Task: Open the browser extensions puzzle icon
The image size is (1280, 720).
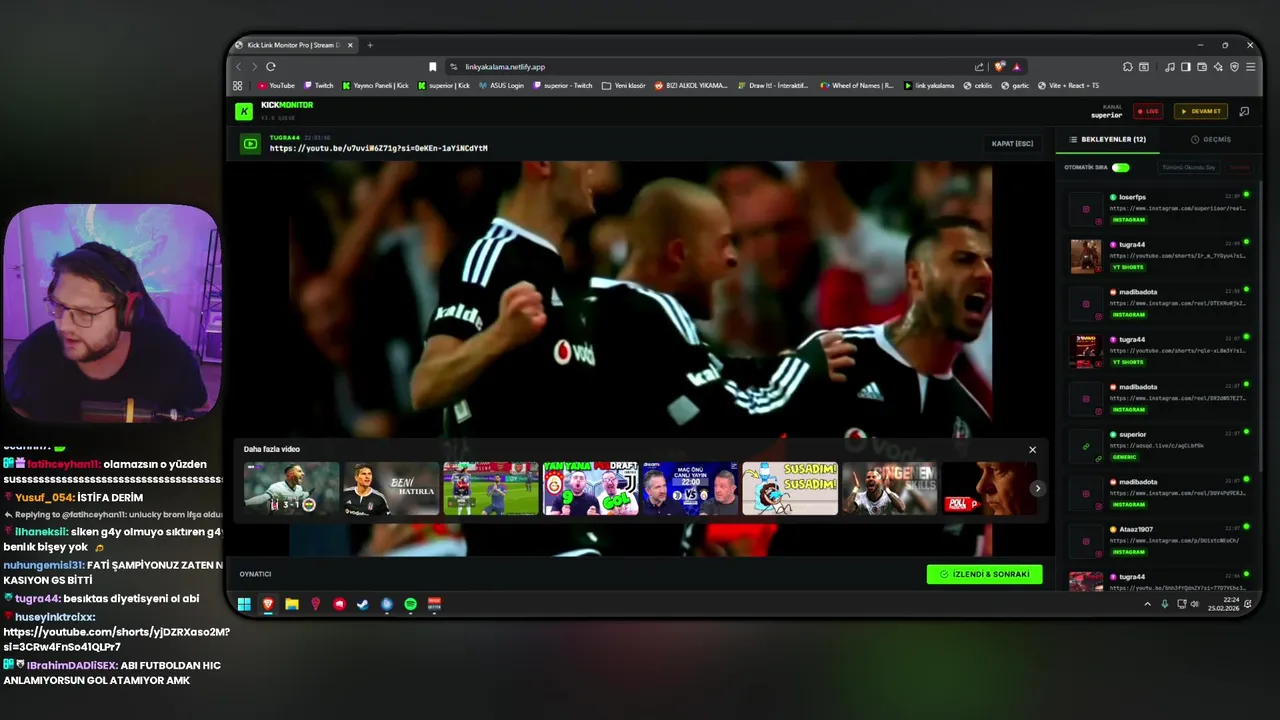Action: click(x=1128, y=66)
